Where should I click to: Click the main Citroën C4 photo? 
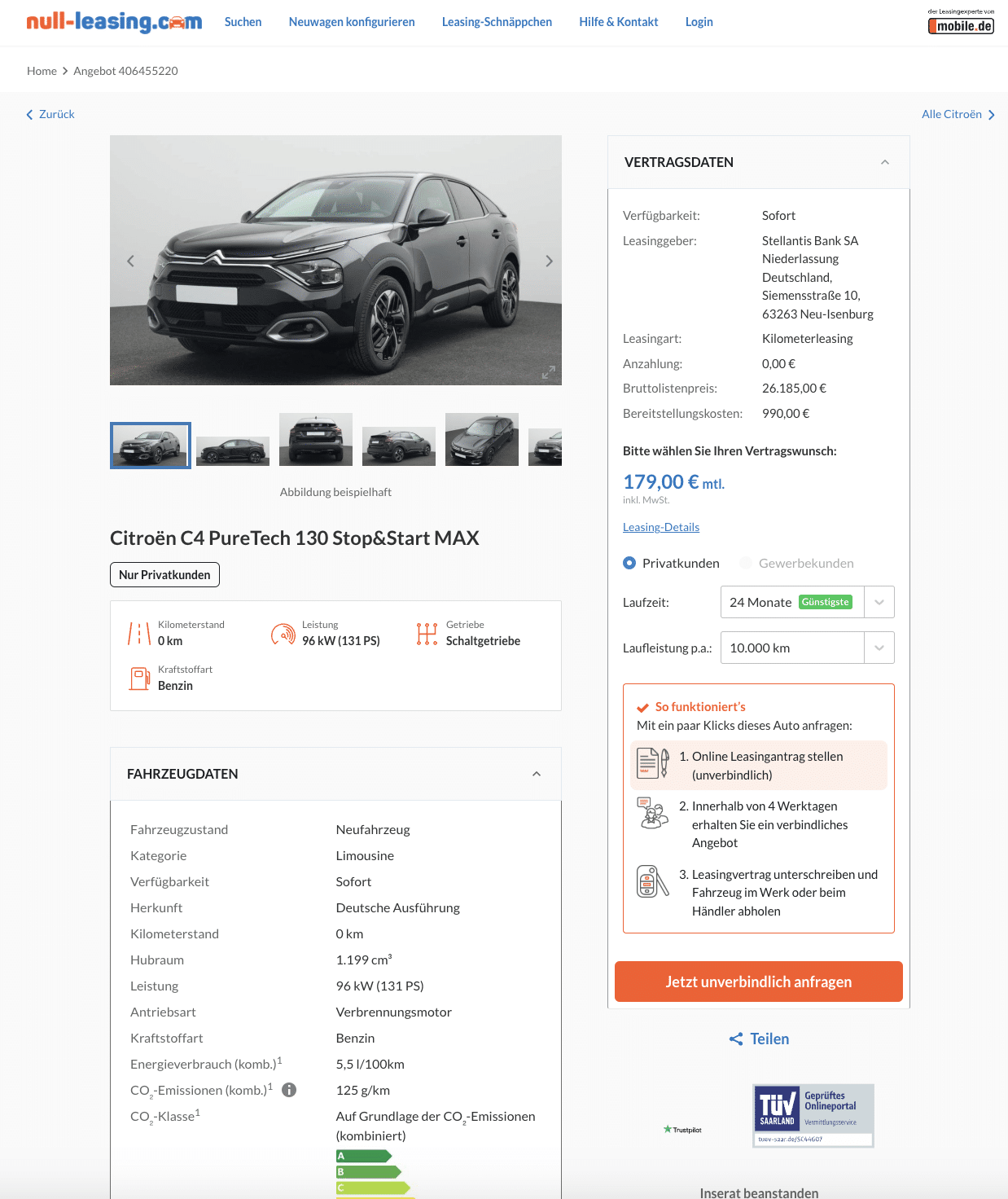(x=335, y=260)
